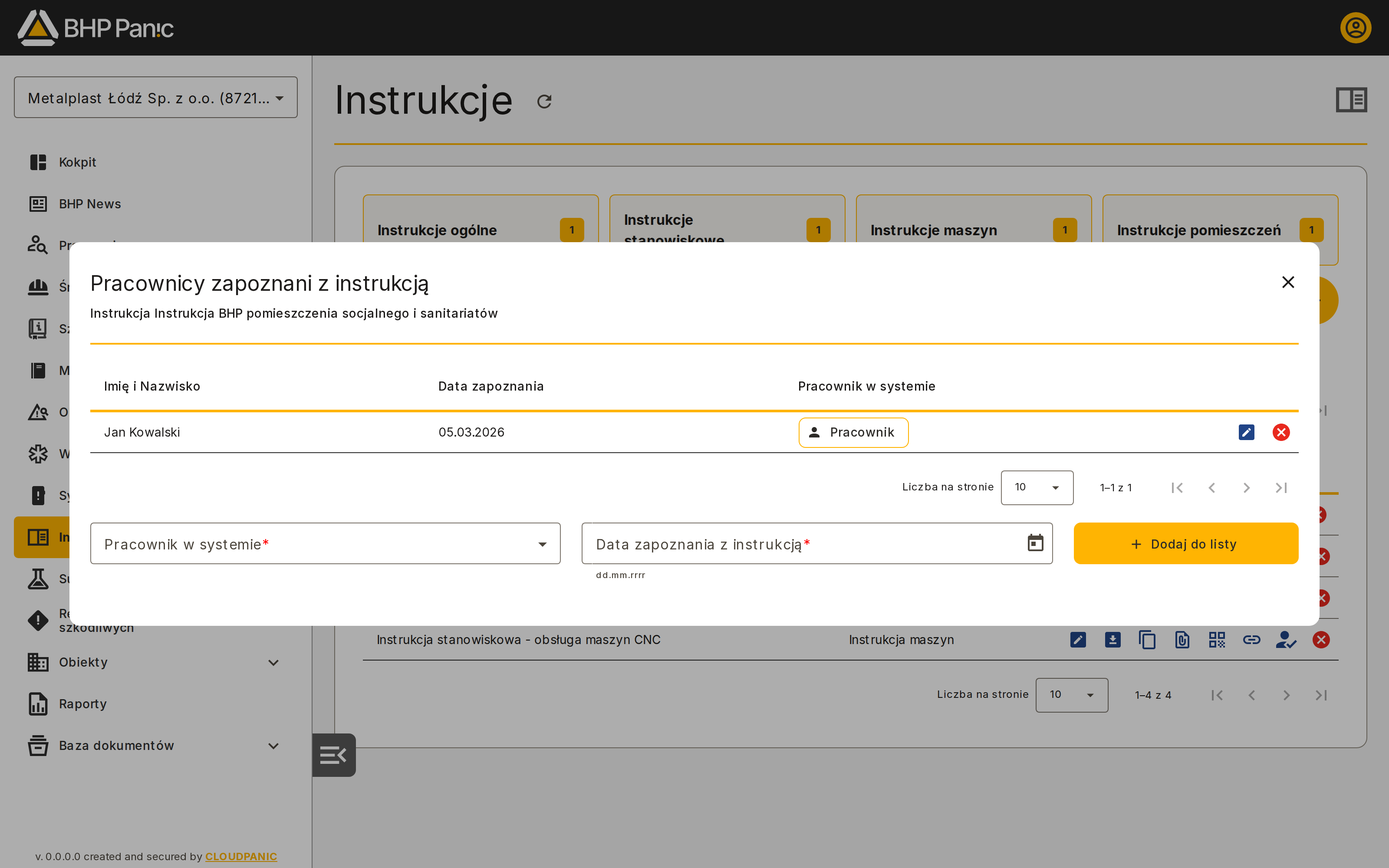
Task: Click the Jan Kowalski name cell
Action: pos(142,432)
